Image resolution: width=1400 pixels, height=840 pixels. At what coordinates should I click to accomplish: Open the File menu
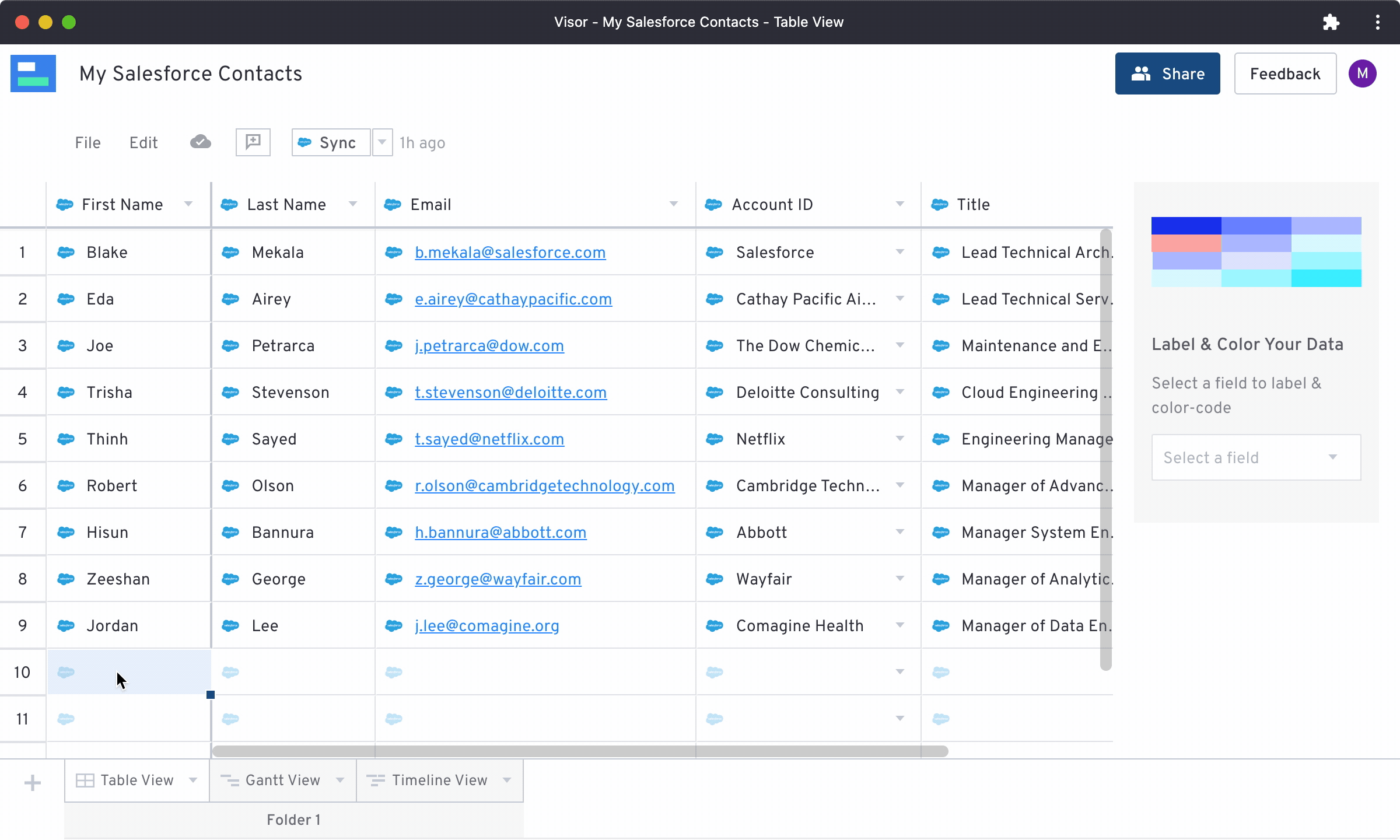coord(87,142)
